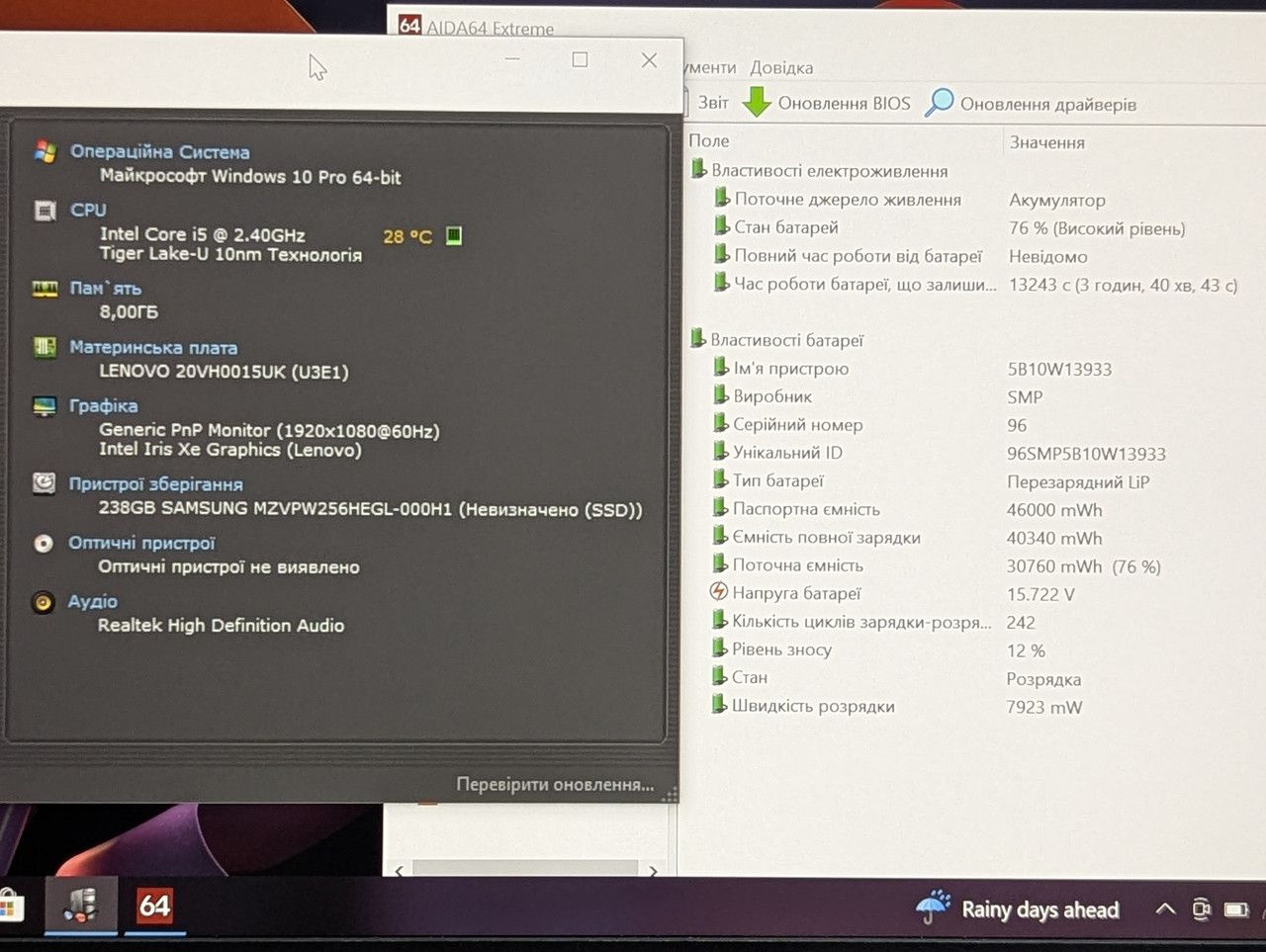Viewport: 1266px width, 952px height.
Task: Click the CPU chip icon
Action: [x=45, y=211]
